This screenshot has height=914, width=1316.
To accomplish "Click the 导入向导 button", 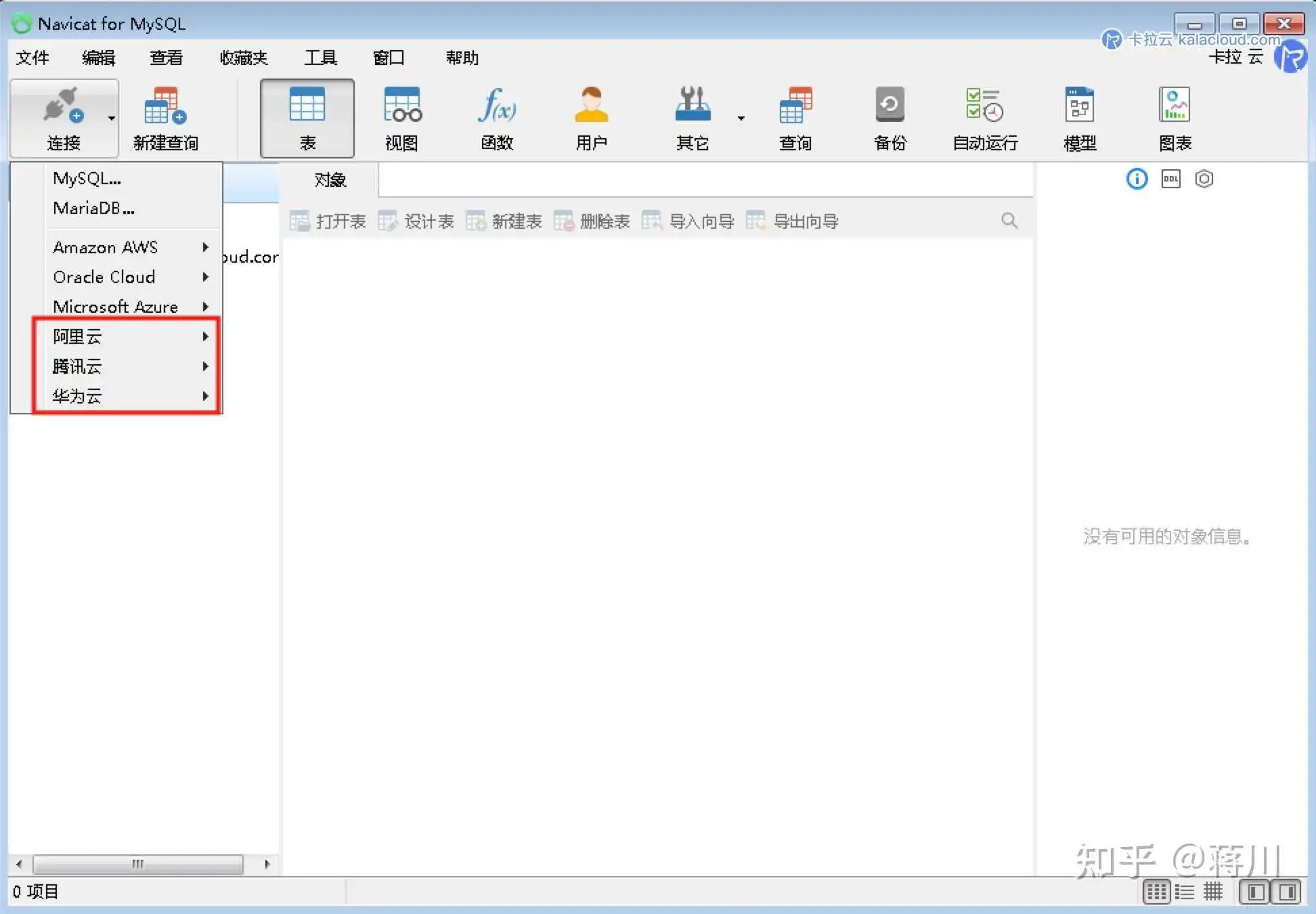I will click(689, 221).
